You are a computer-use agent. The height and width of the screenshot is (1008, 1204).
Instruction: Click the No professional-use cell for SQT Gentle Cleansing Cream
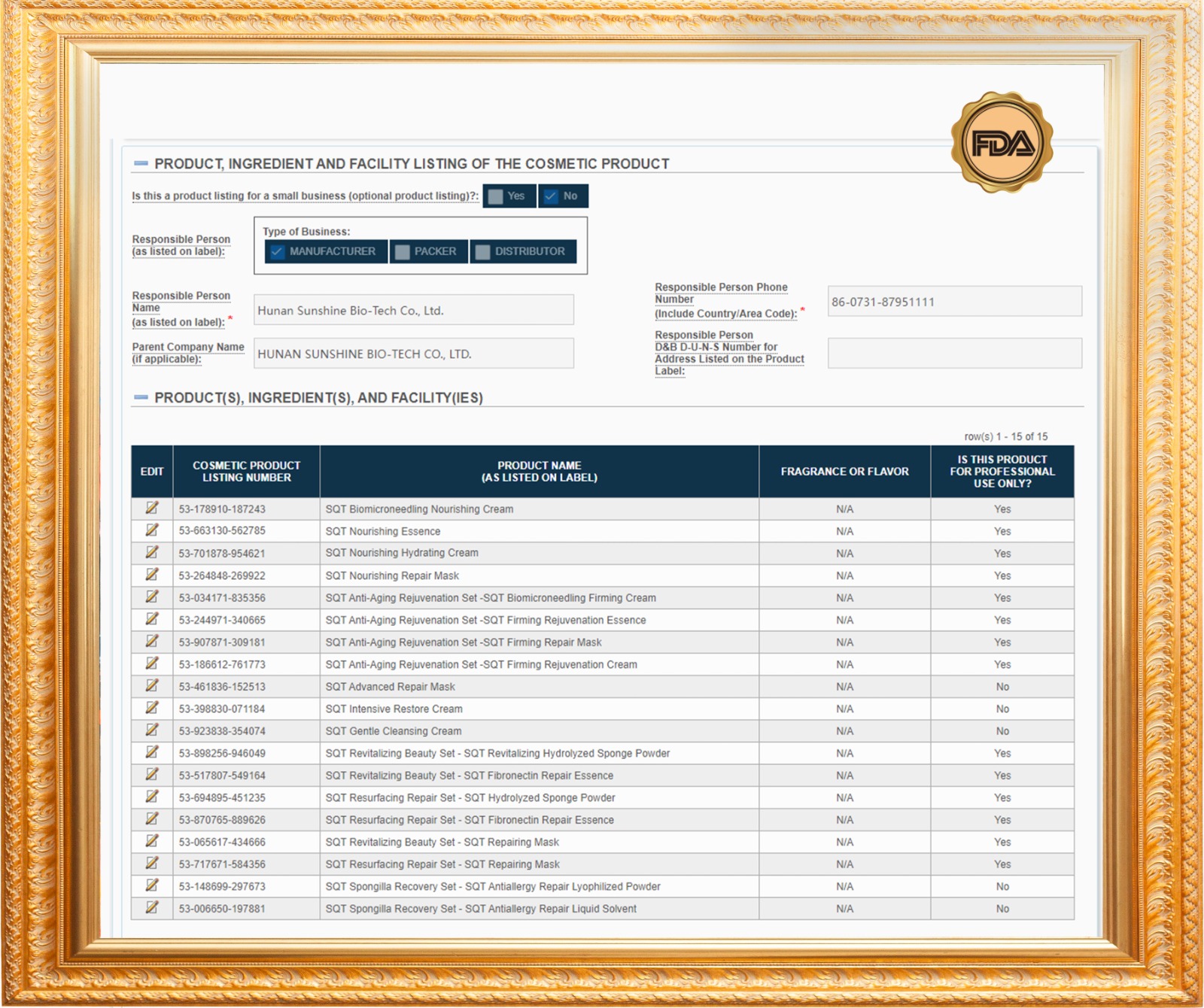pos(1002,731)
